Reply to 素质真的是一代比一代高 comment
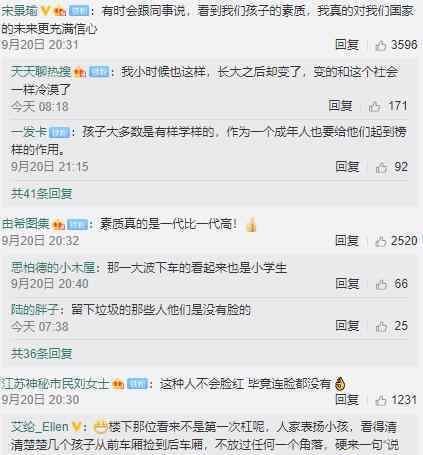Image resolution: width=423 pixels, height=455 pixels. pos(347,241)
